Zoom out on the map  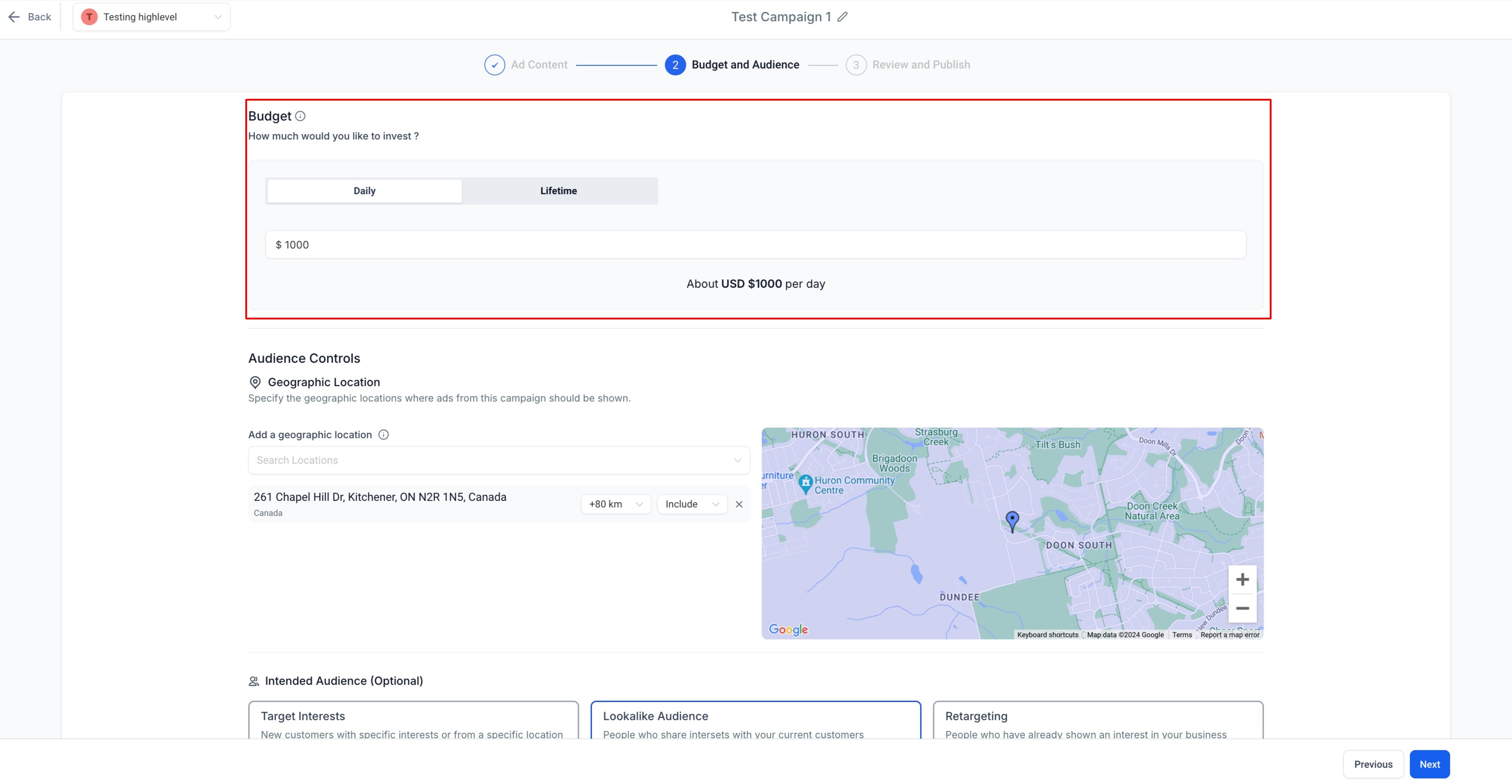tap(1242, 608)
